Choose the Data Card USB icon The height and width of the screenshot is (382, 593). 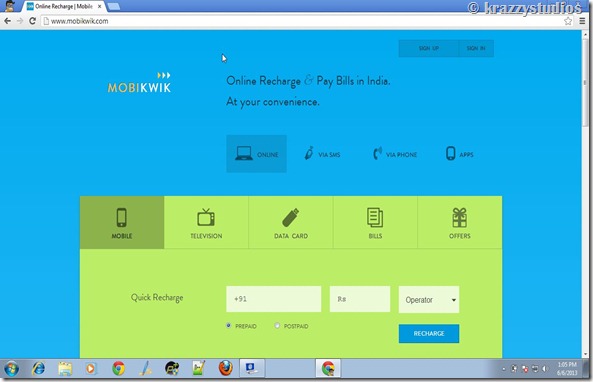(290, 217)
